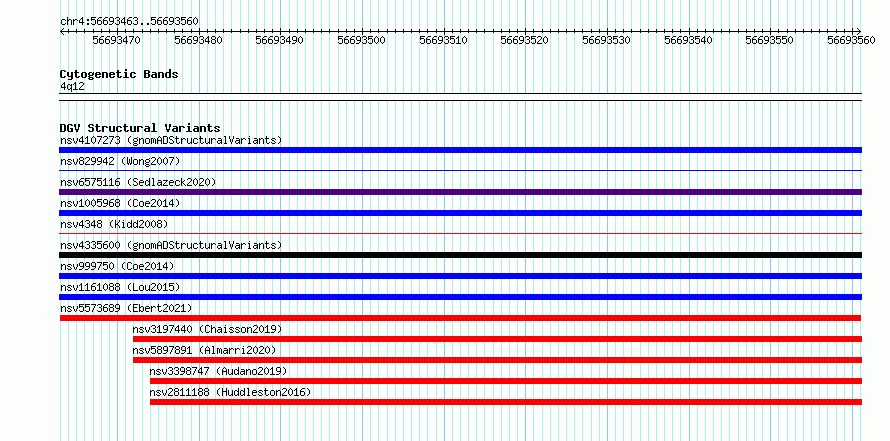This screenshot has width=890, height=441.
Task: Select the black bar under nsv4335600
Action: [460, 255]
